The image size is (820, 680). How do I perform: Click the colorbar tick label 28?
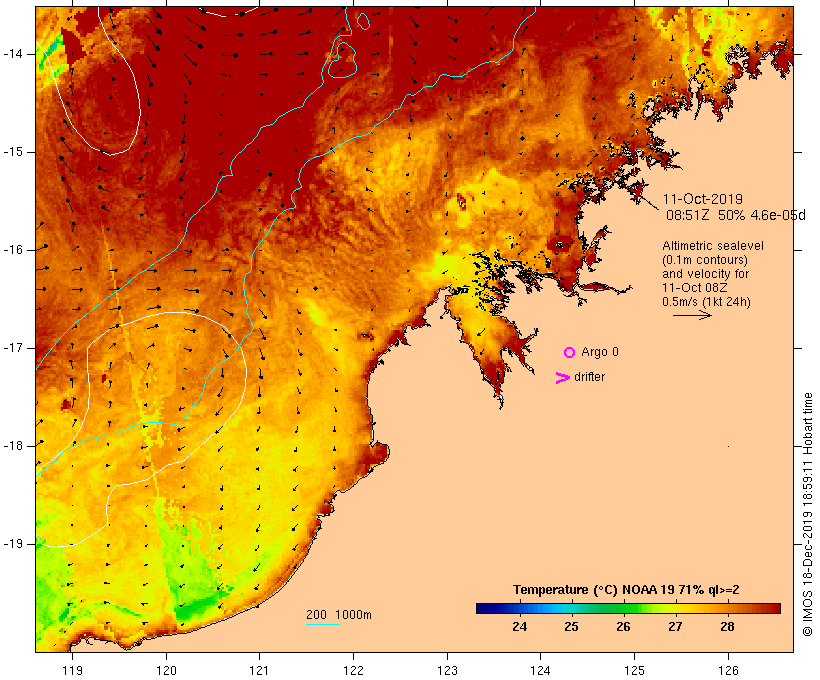727,627
